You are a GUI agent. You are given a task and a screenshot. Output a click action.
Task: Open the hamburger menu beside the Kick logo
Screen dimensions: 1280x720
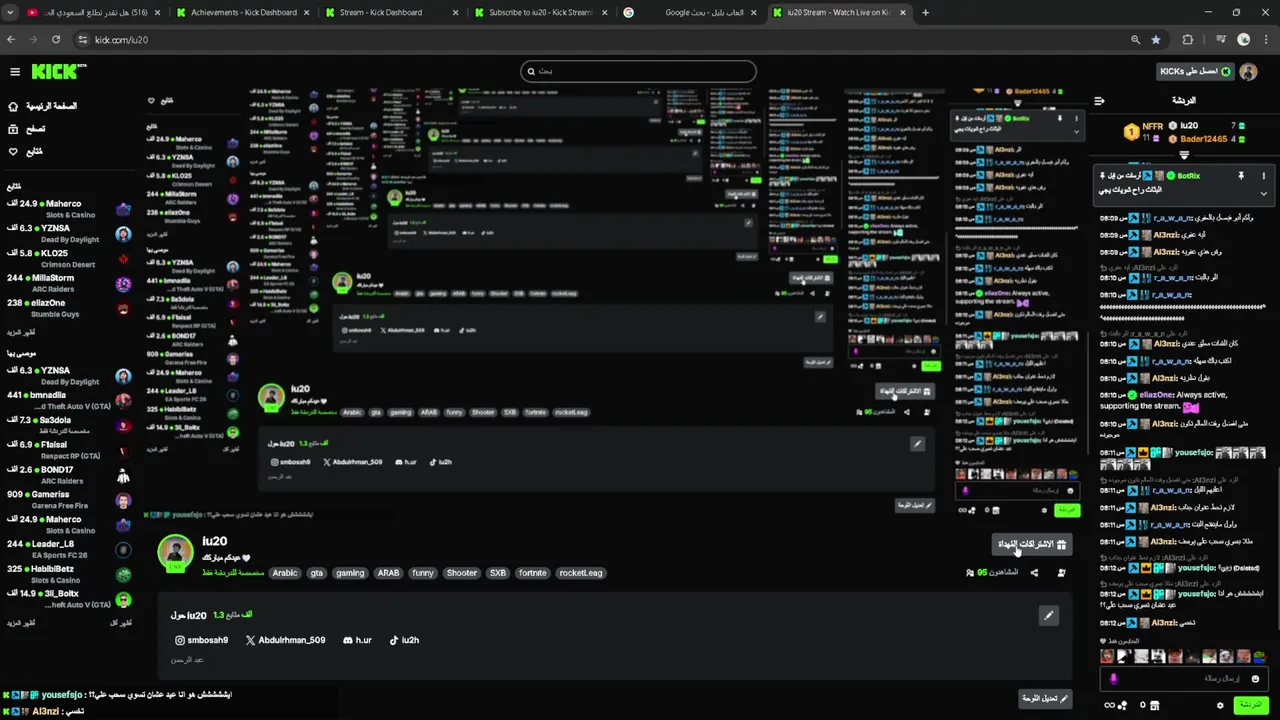(x=15, y=72)
